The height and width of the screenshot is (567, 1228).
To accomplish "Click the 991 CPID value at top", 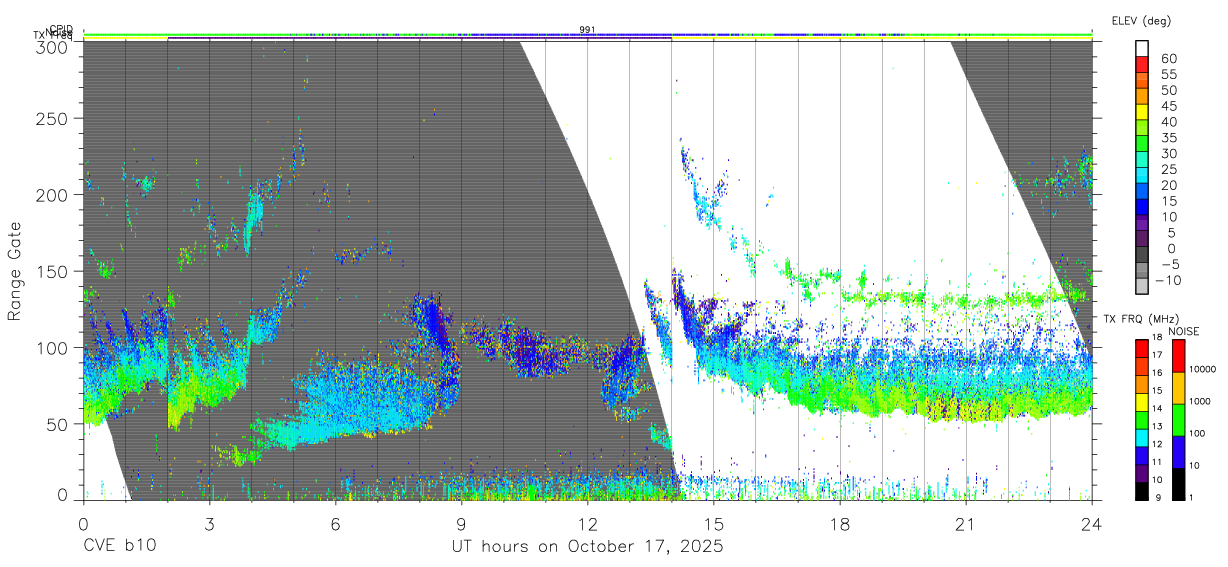I will (x=587, y=29).
